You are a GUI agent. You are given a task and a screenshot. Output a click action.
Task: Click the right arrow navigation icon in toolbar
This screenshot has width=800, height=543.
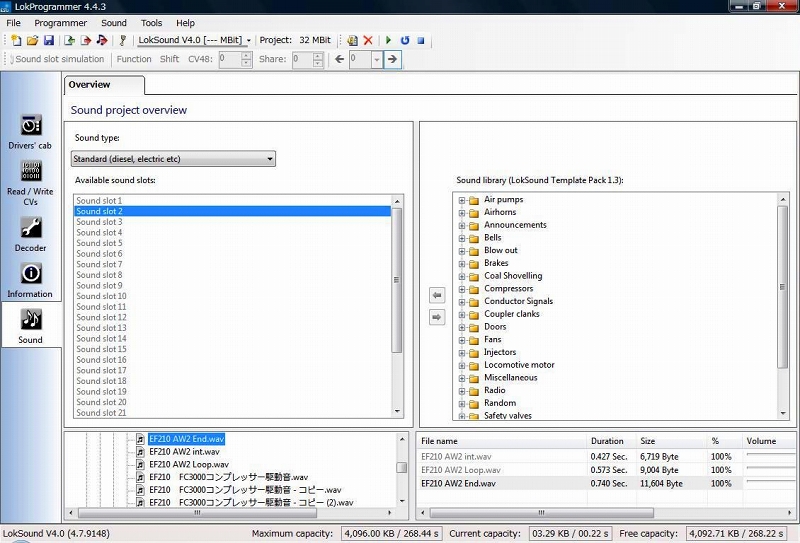click(392, 59)
